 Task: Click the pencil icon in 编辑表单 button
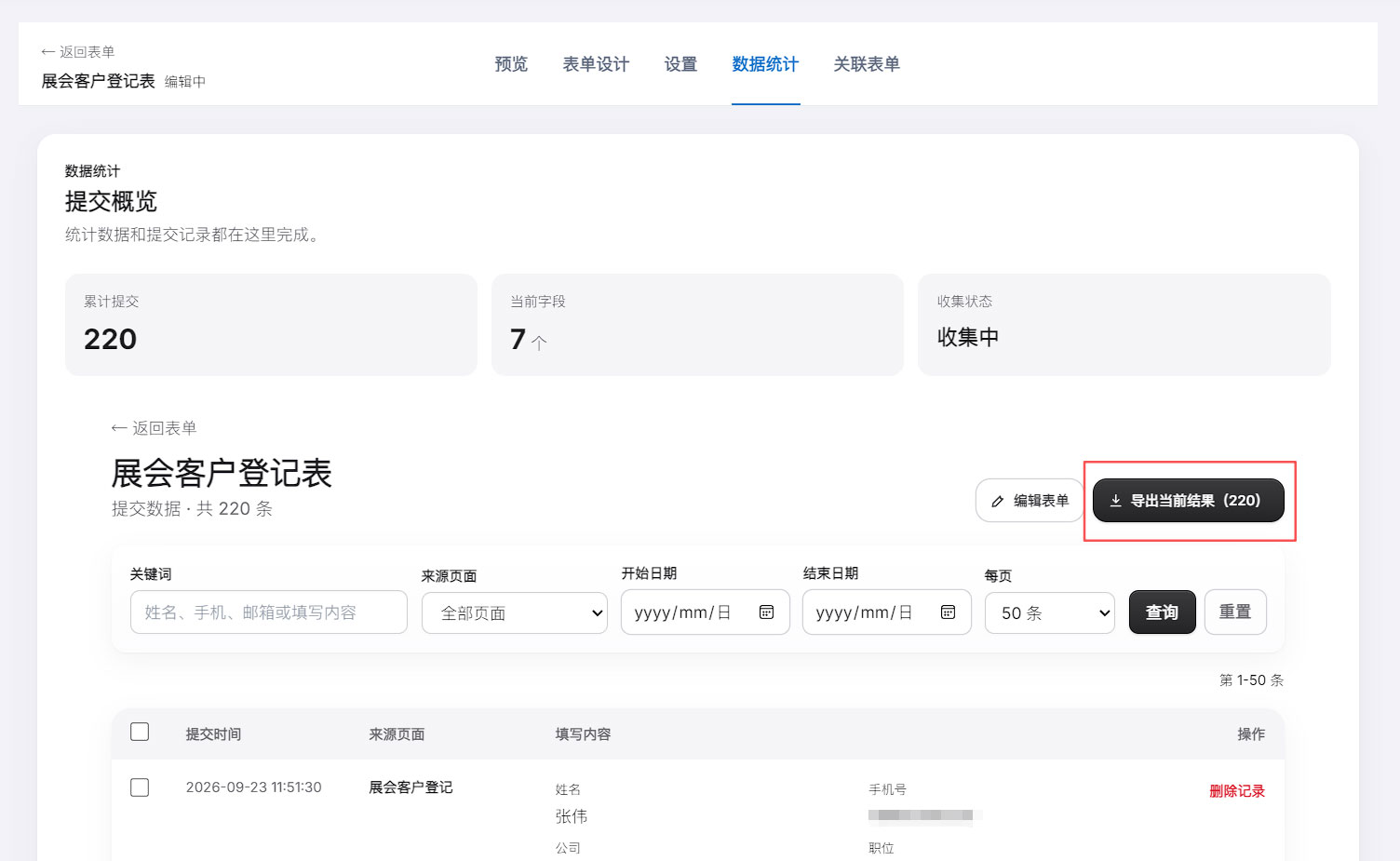(x=997, y=501)
